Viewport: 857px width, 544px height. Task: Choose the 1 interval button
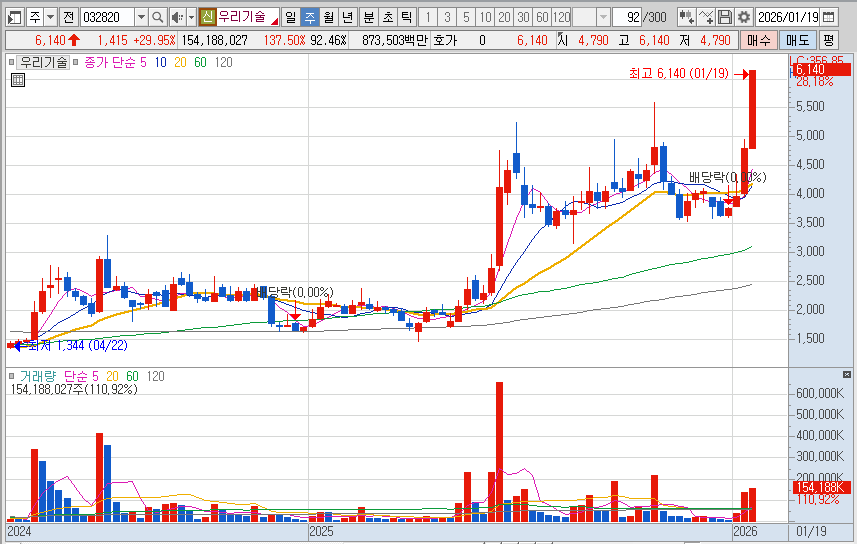tap(428, 17)
